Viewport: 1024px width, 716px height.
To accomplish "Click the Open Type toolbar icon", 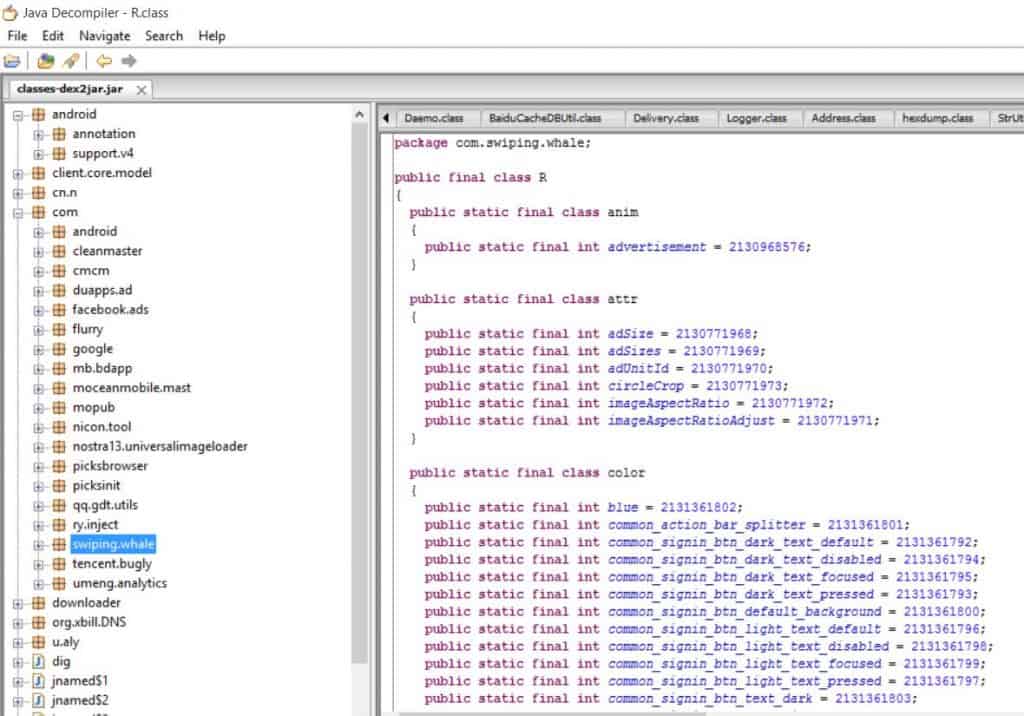I will coord(46,61).
